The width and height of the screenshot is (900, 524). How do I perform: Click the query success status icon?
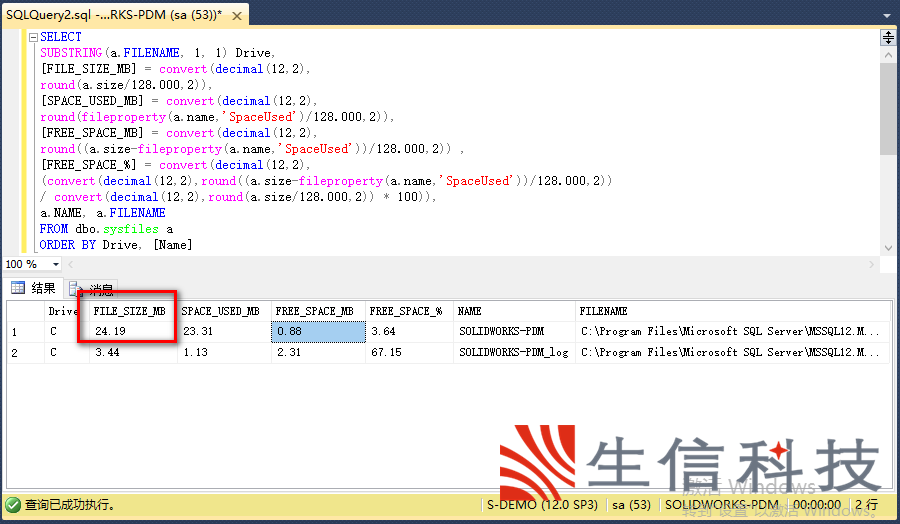pos(13,505)
